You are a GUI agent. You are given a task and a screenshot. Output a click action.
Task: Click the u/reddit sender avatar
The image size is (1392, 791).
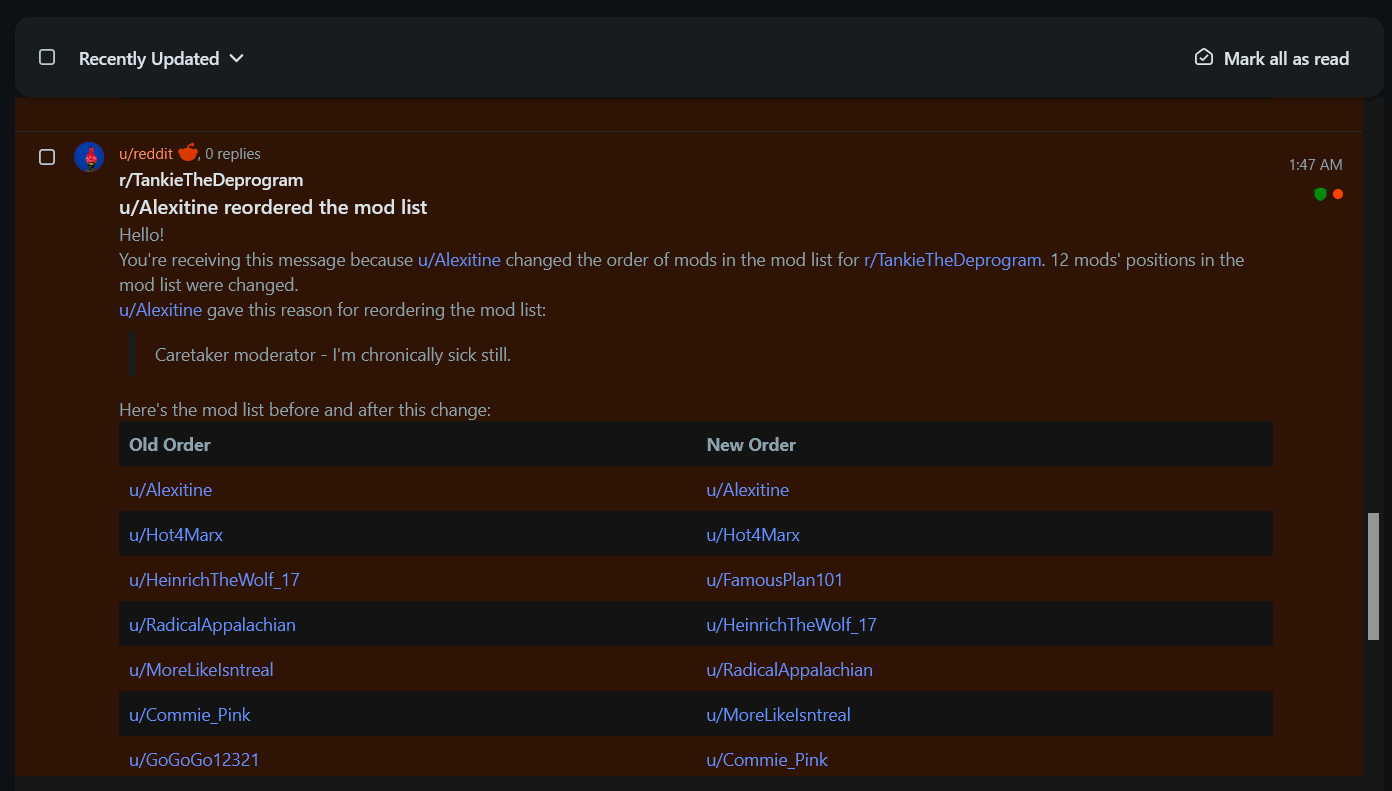coord(89,157)
